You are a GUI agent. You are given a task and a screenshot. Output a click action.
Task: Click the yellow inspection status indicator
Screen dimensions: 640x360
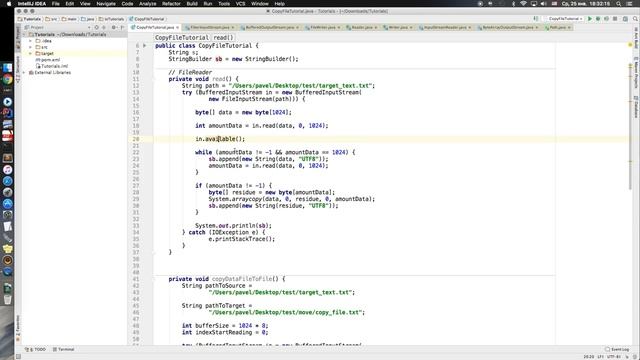[630, 44]
